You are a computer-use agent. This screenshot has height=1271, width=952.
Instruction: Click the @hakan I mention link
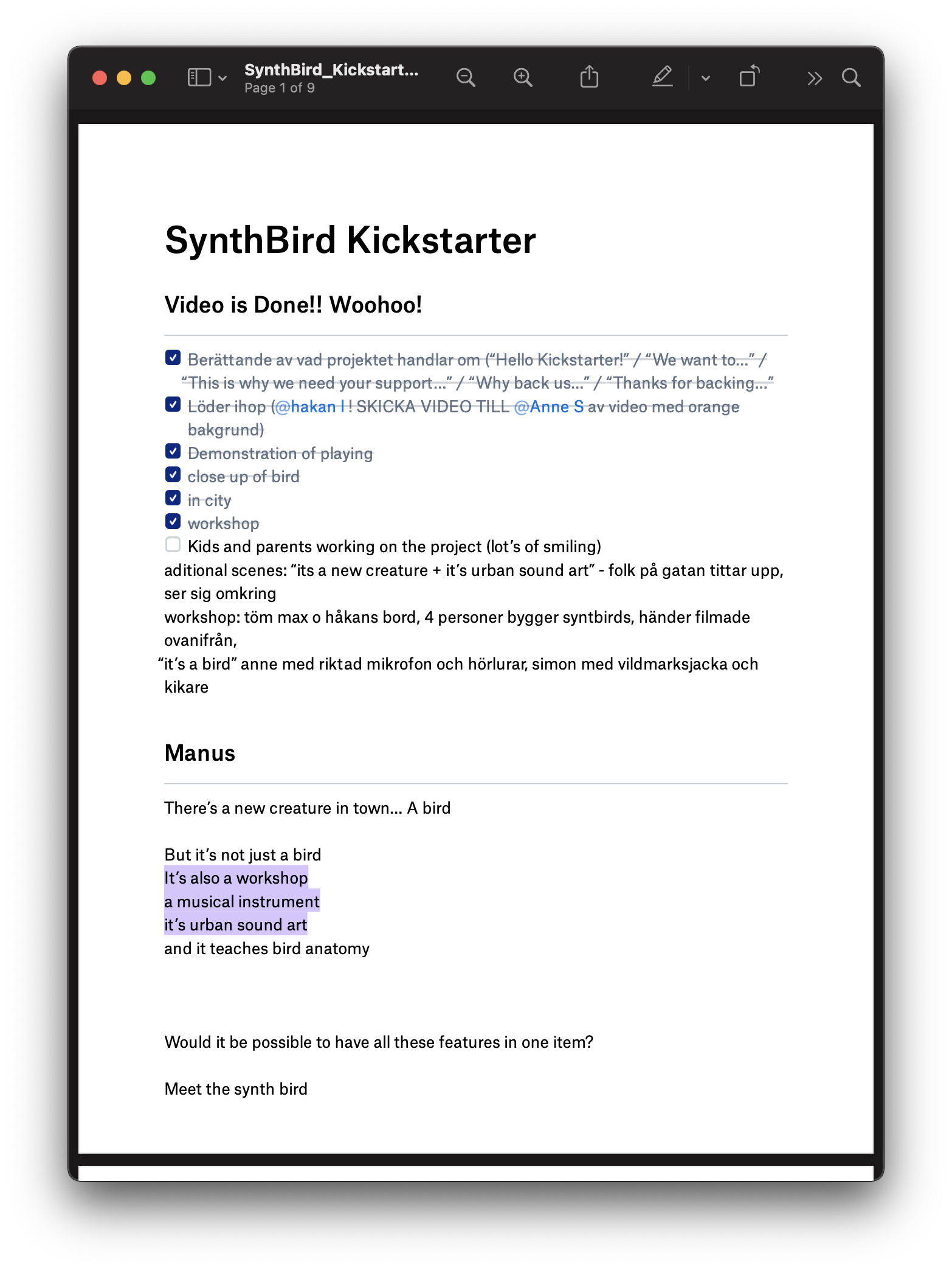309,407
